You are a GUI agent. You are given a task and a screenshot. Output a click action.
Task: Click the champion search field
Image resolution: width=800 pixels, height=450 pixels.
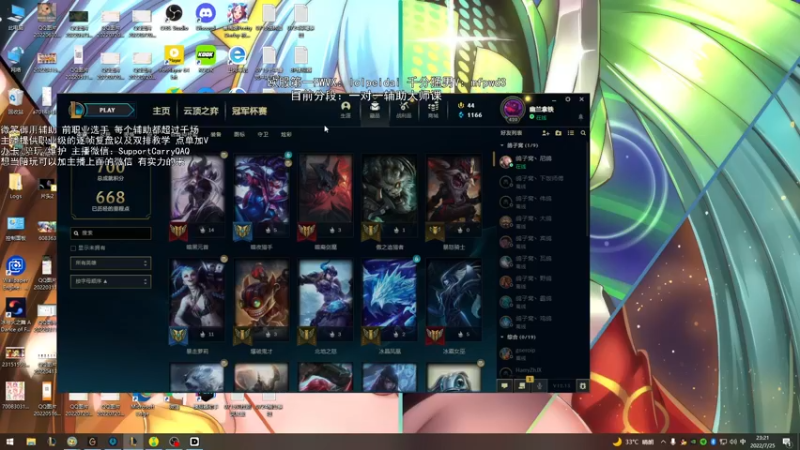pyautogui.click(x=111, y=233)
